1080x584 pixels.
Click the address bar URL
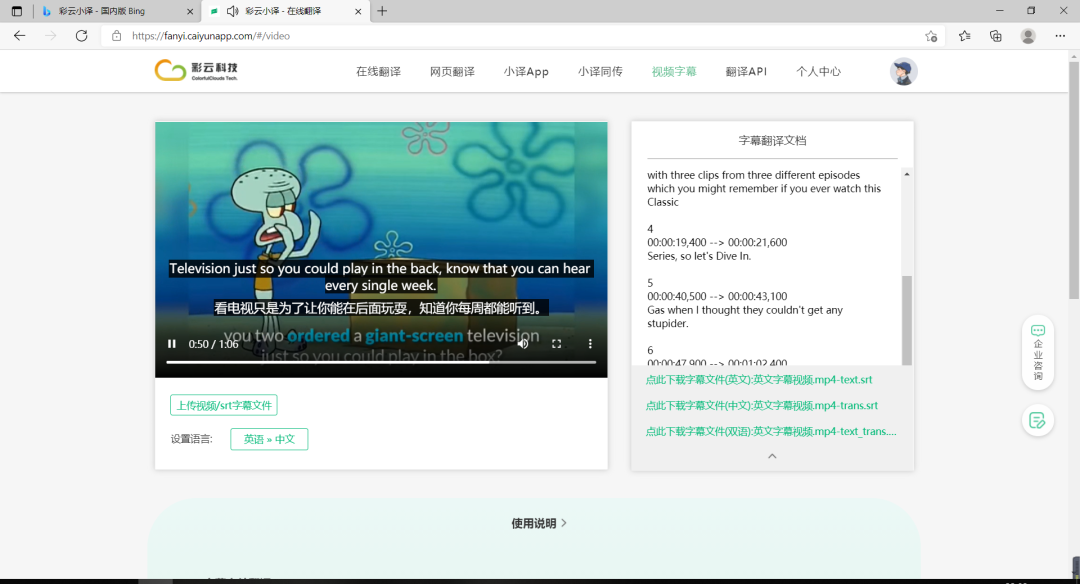click(211, 36)
